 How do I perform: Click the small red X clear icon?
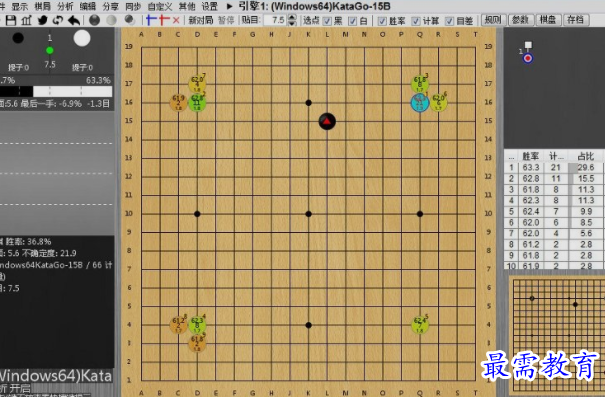tap(176, 20)
